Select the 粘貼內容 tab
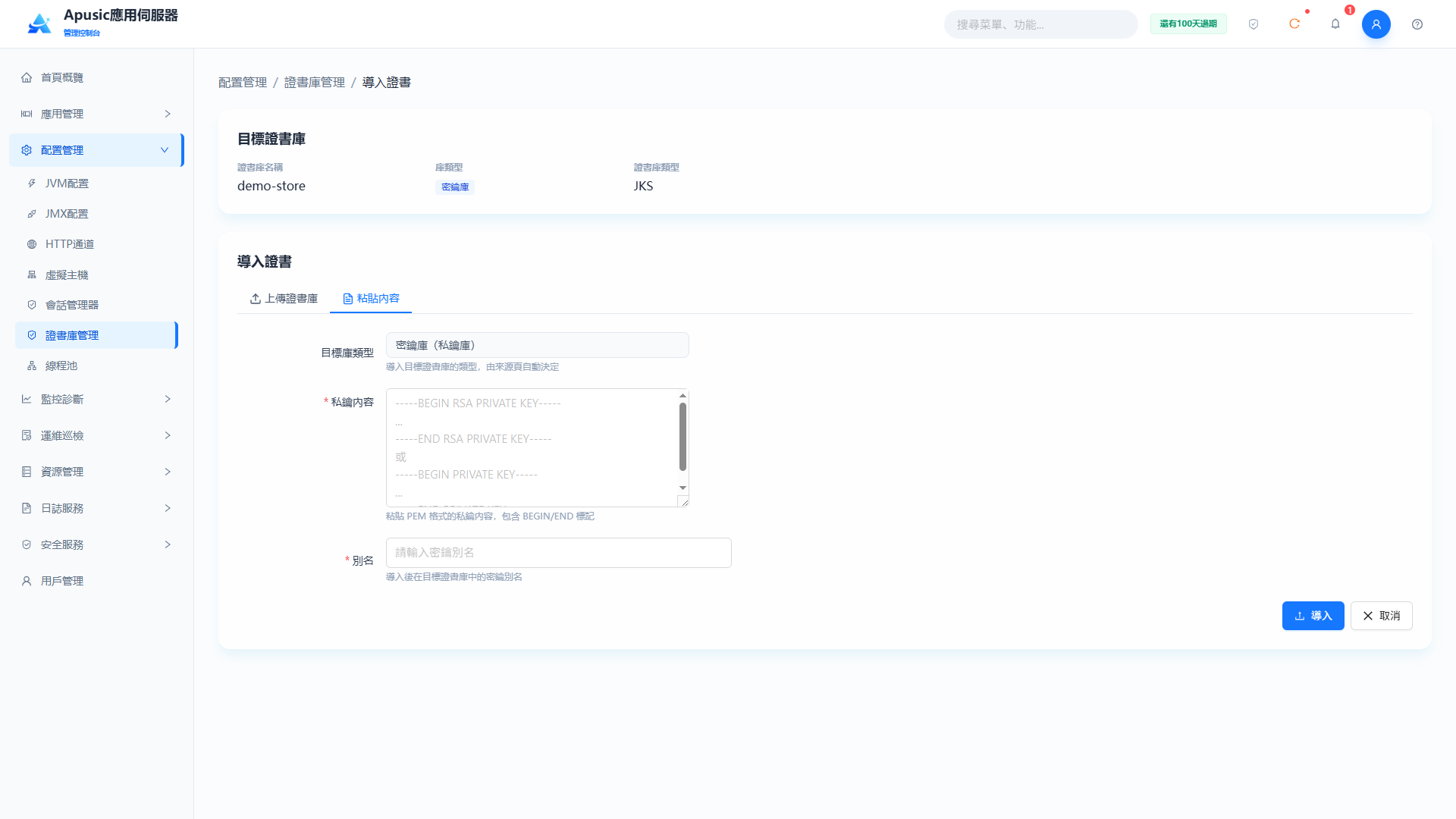Viewport: 1456px width, 819px height. [371, 299]
